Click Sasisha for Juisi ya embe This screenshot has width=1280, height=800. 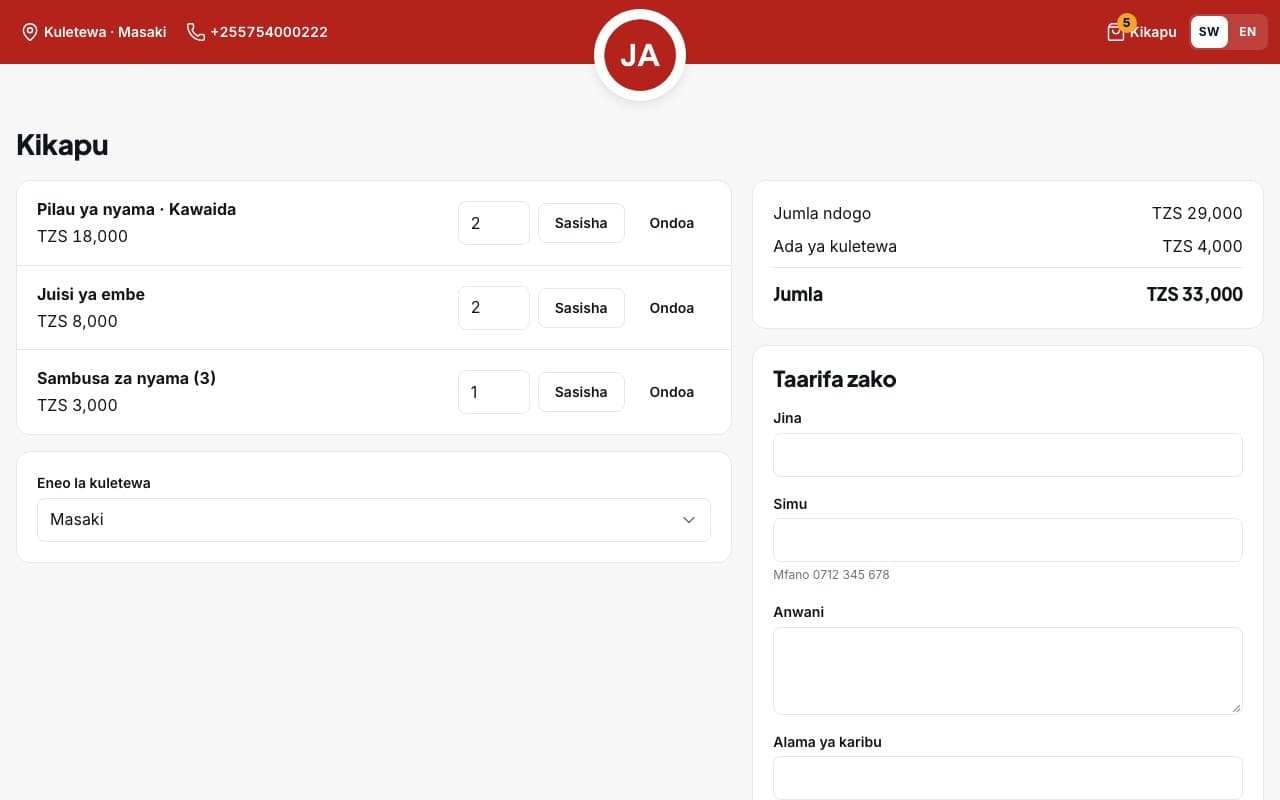[581, 308]
